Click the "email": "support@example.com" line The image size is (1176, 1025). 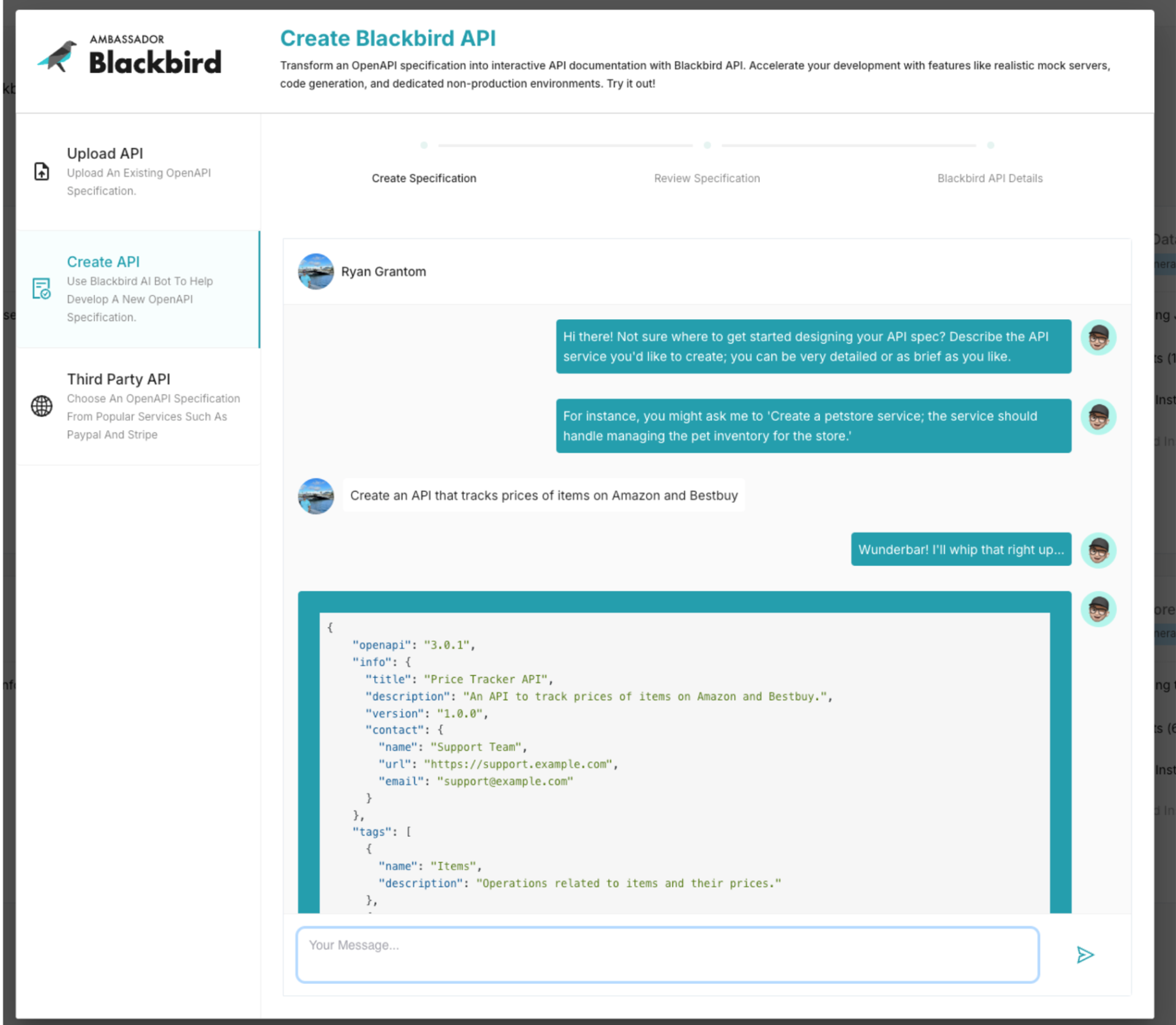click(475, 781)
